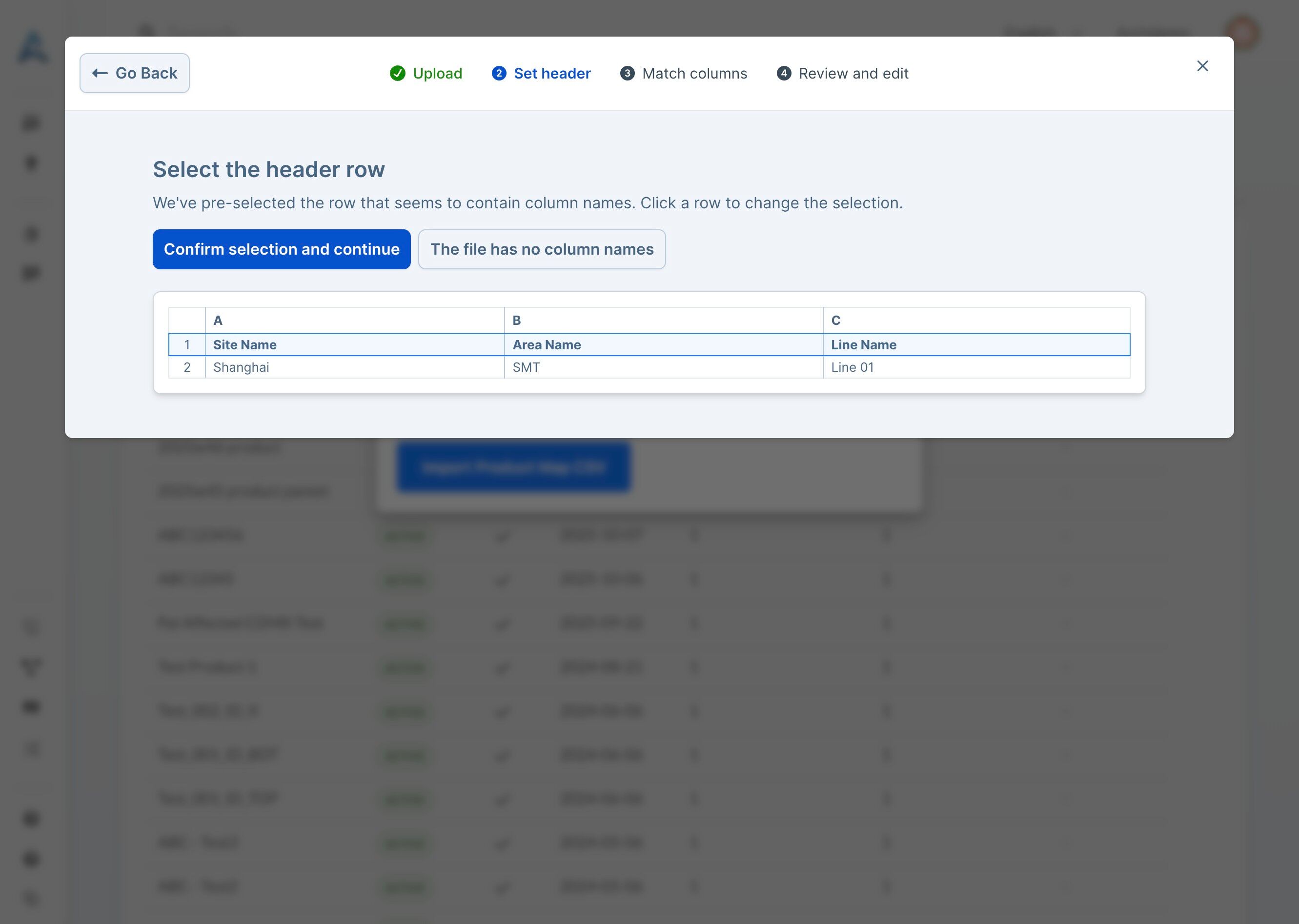This screenshot has width=1299, height=924.
Task: Click the numbered circle 3 step icon
Action: click(x=627, y=73)
